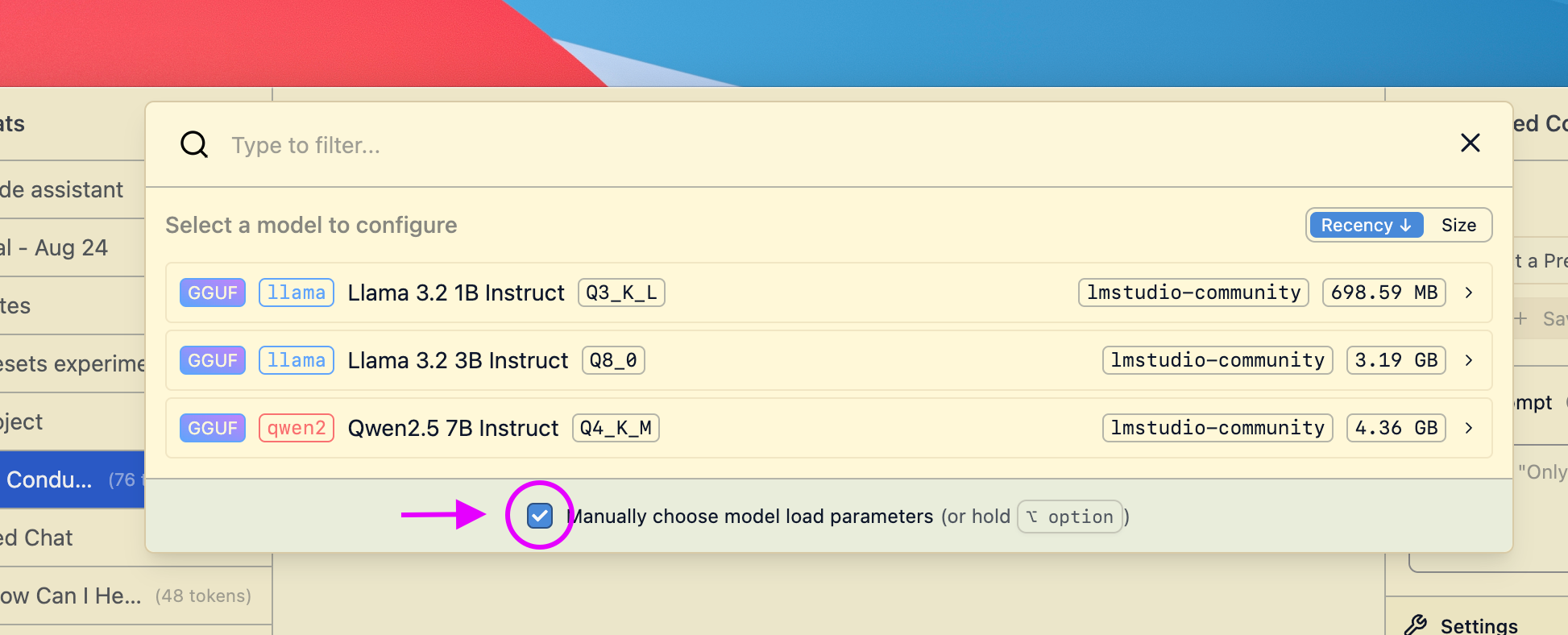
Task: Click the search magnifier icon
Action: click(x=194, y=144)
